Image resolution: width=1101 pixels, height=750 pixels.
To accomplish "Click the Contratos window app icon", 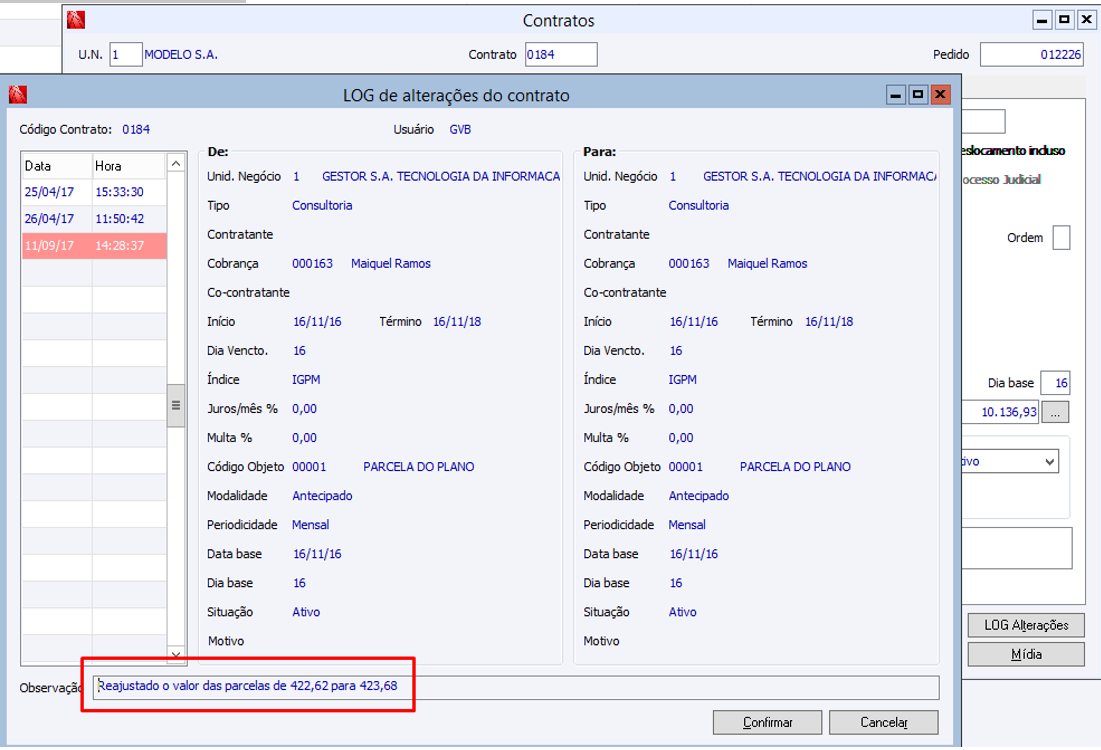I will pos(76,20).
